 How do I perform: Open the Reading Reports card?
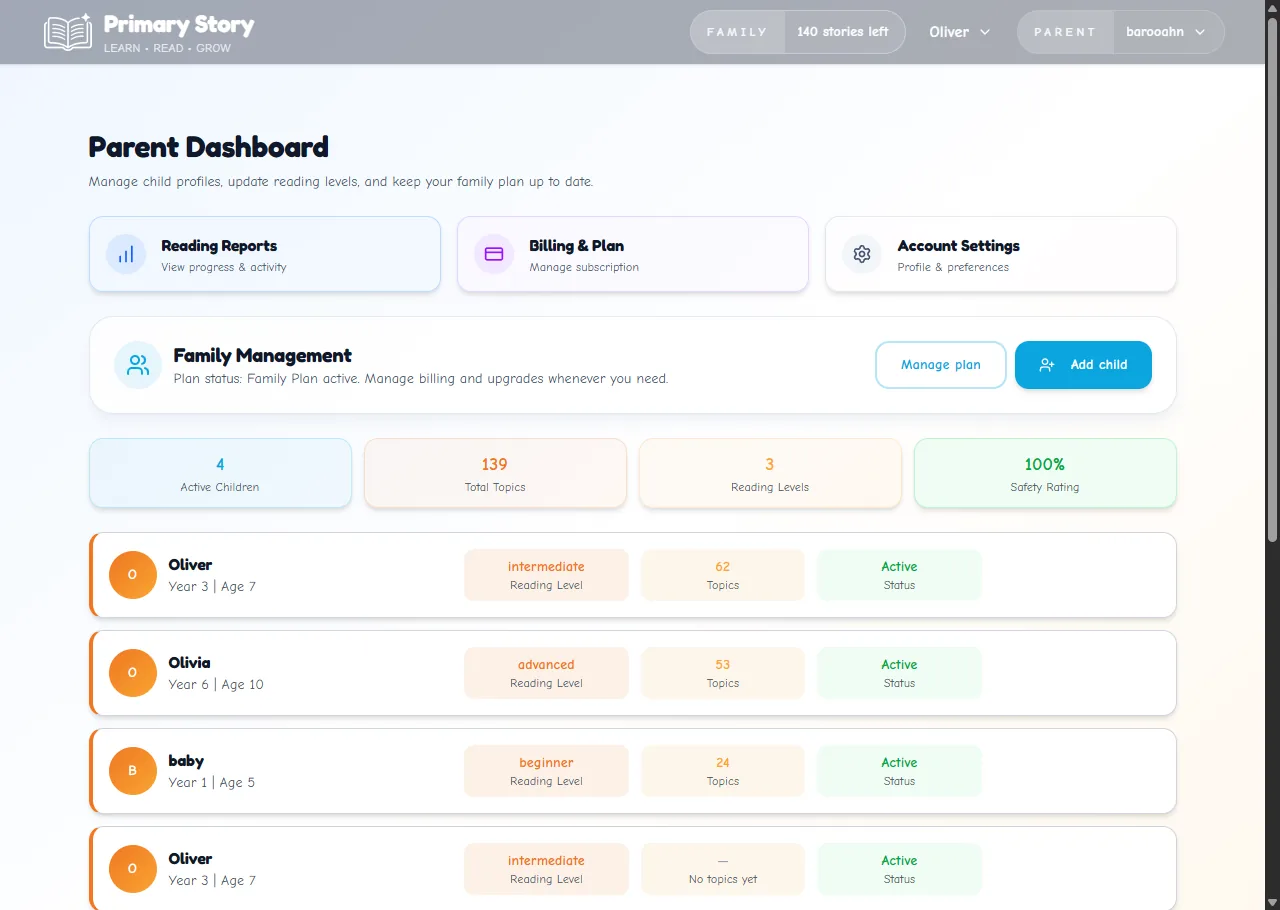[265, 254]
